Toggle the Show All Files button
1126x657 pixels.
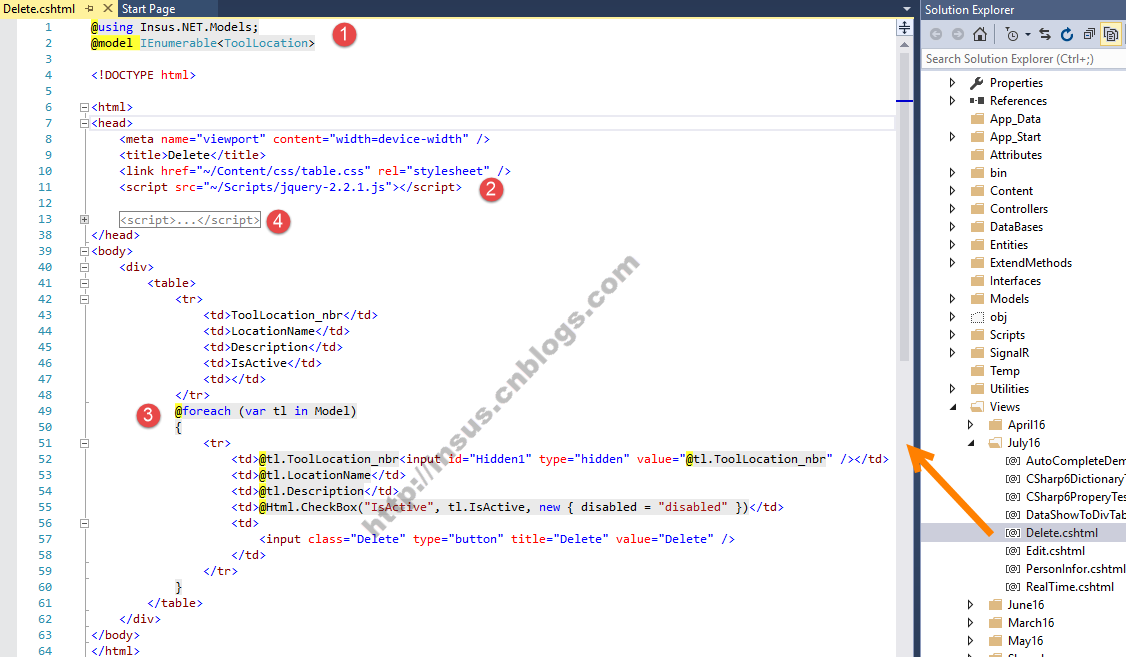[x=1111, y=34]
